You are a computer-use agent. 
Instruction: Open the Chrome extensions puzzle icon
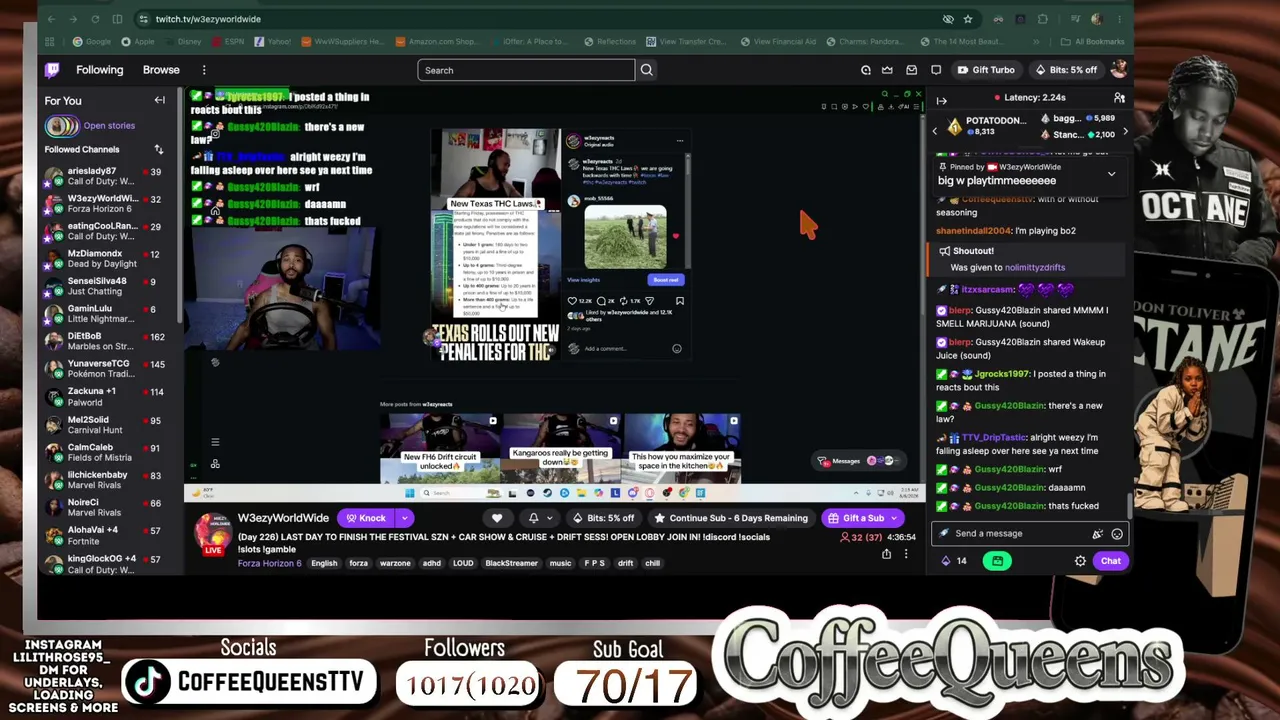pos(1043,19)
